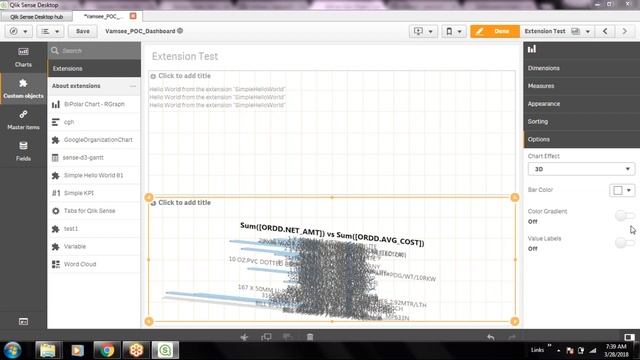Click the bar chart icon atop properties panel
The image size is (640, 360).
[x=532, y=49]
